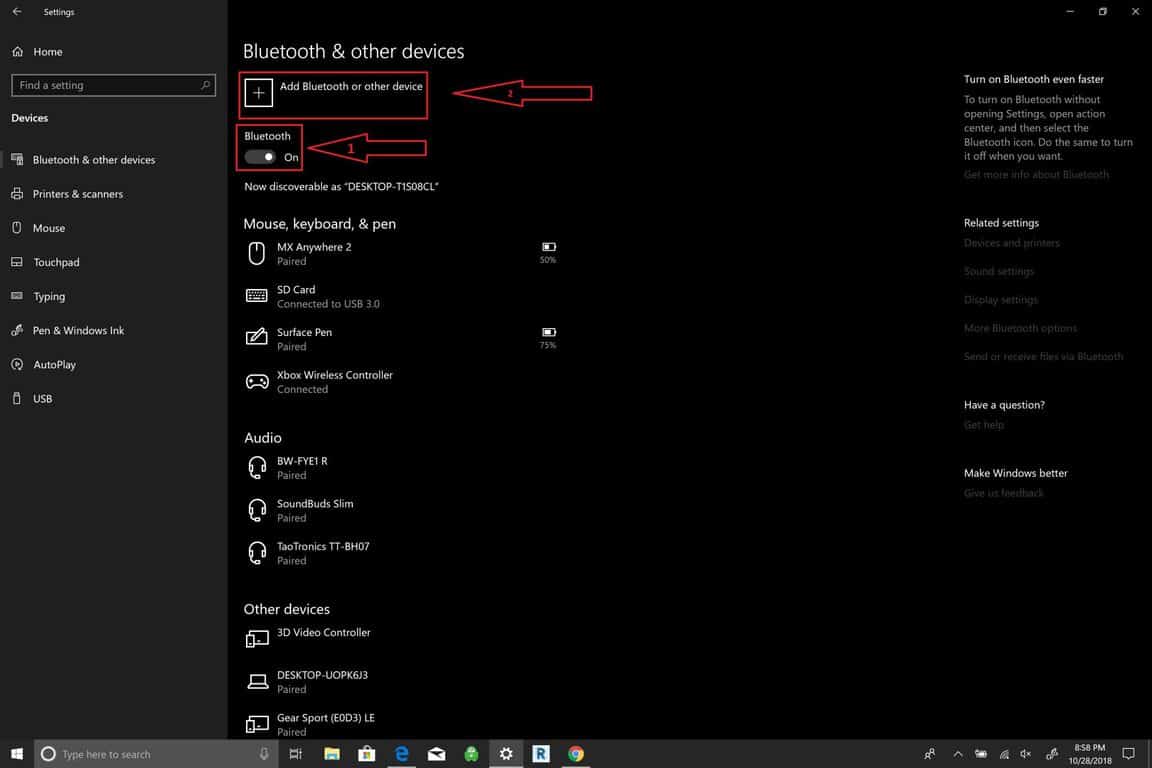
Task: Select the Surface Pen device icon
Action: 257,338
